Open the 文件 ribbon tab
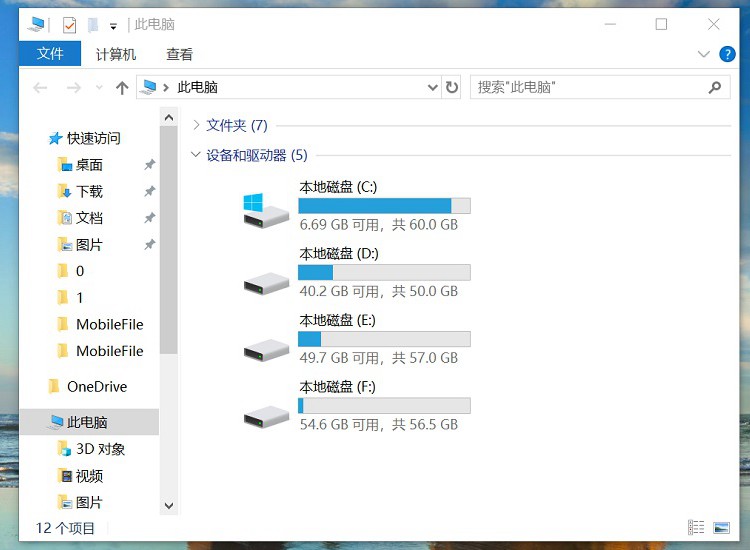 pyautogui.click(x=50, y=54)
